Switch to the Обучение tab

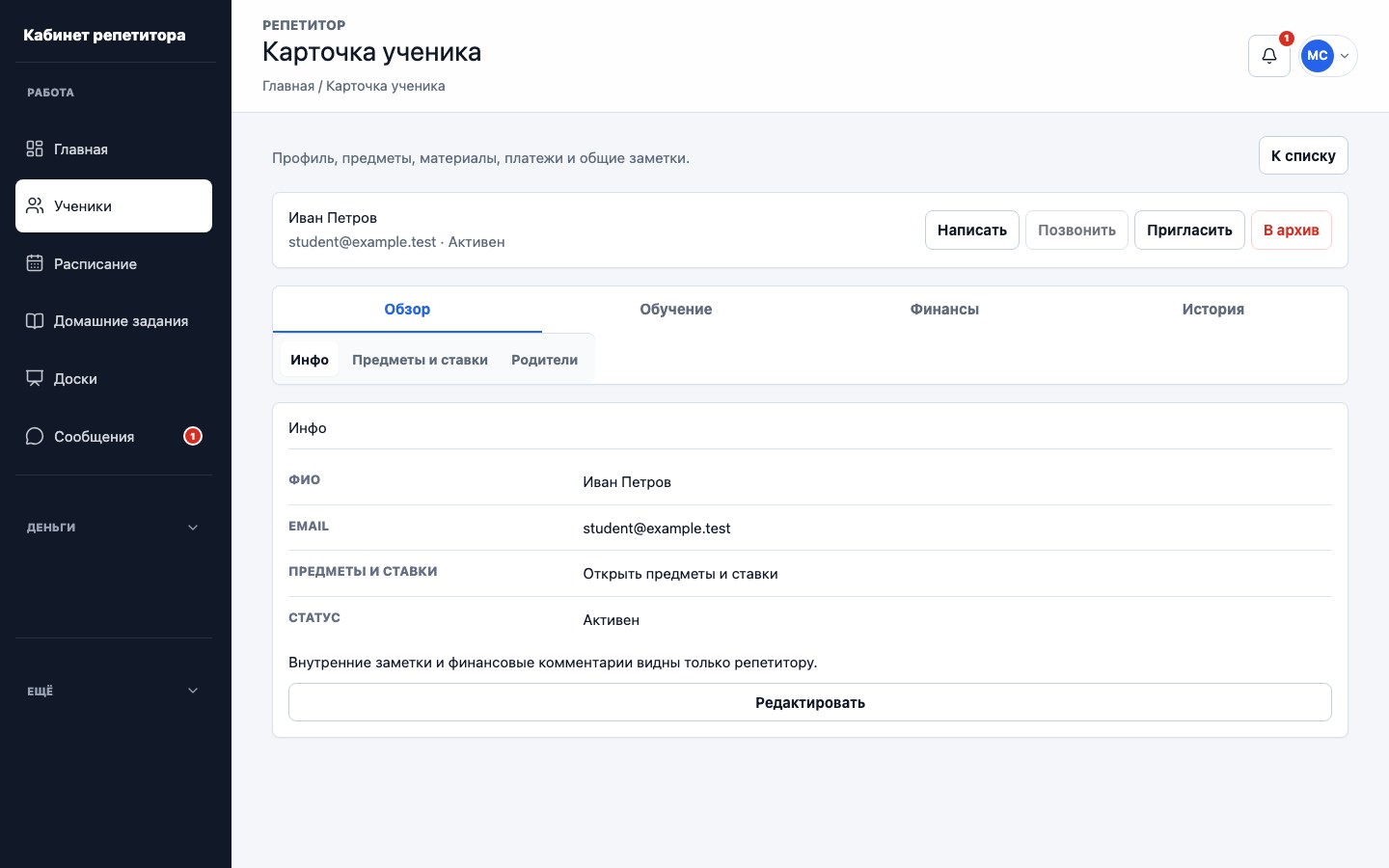coord(676,310)
